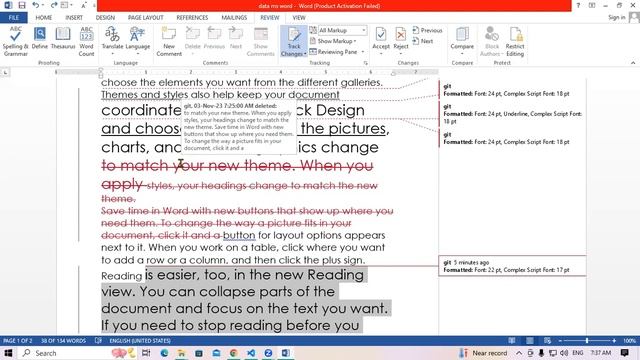The image size is (640, 360).
Task: Click the tab selector left of ruler
Action: 5,73
